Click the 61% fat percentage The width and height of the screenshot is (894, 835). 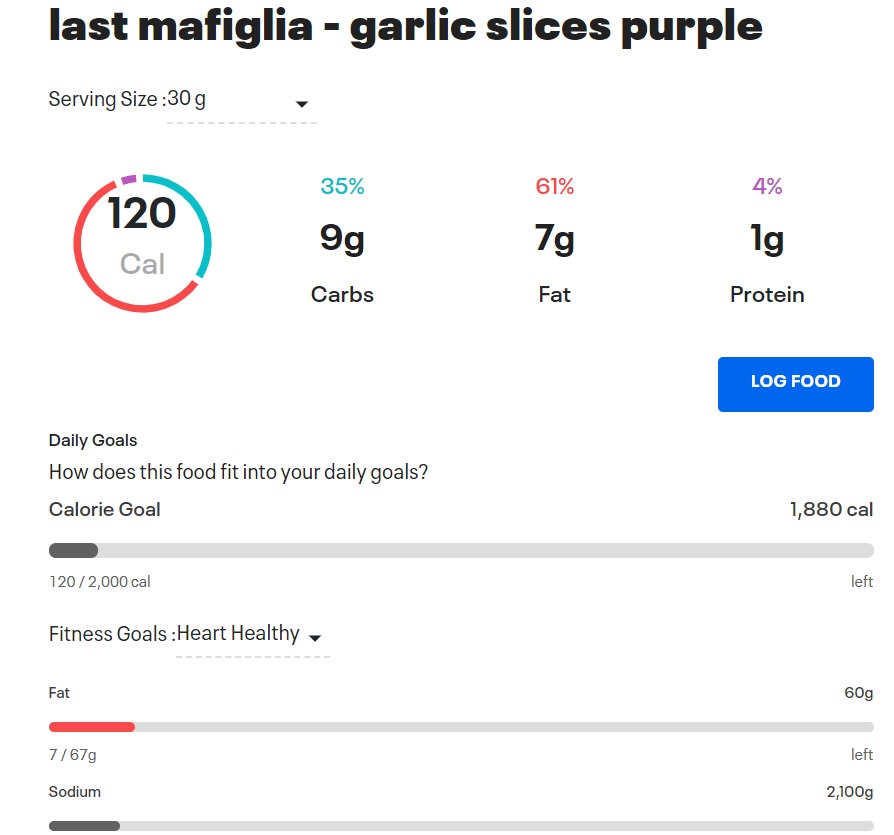pyautogui.click(x=555, y=186)
